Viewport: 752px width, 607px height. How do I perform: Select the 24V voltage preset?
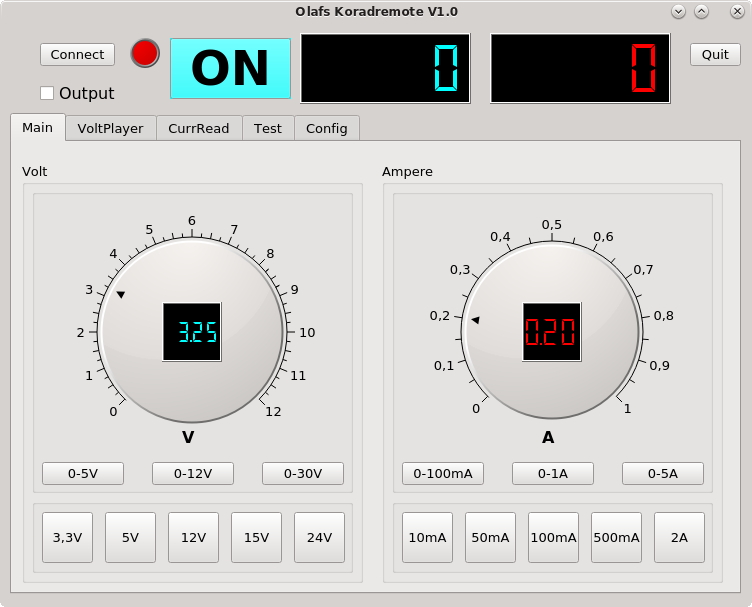tap(319, 537)
